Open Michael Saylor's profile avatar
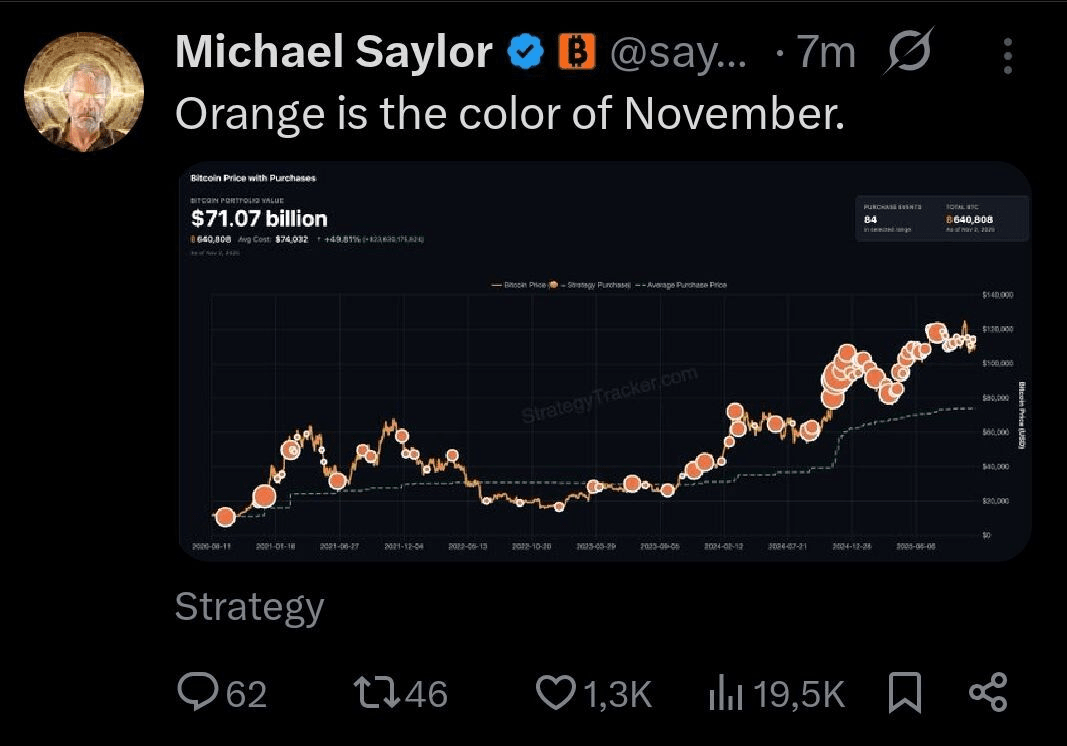The image size is (1067, 746). pos(84,91)
